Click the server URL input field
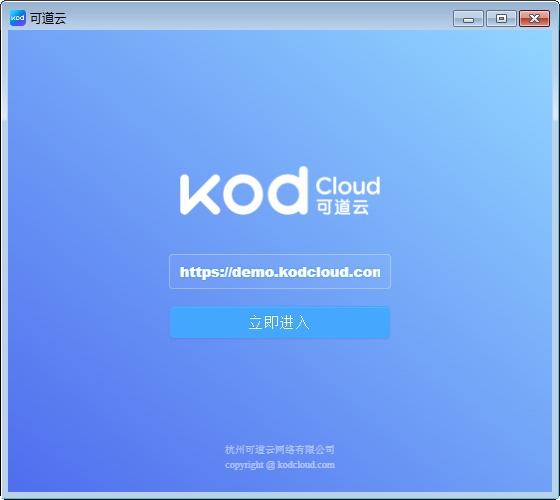This screenshot has height=500, width=560. [x=280, y=271]
